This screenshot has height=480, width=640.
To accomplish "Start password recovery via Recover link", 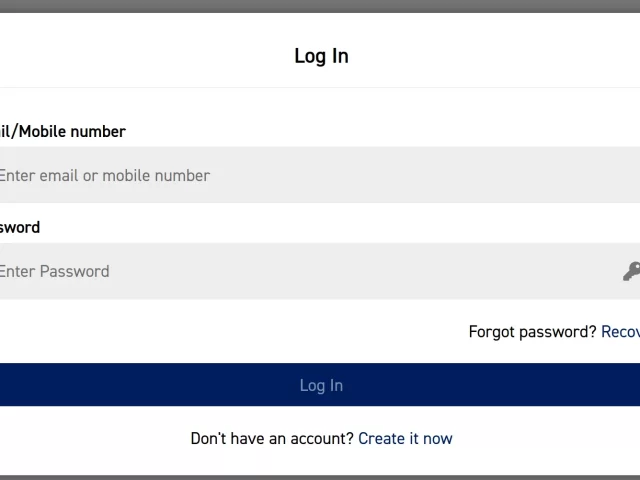I will (620, 331).
